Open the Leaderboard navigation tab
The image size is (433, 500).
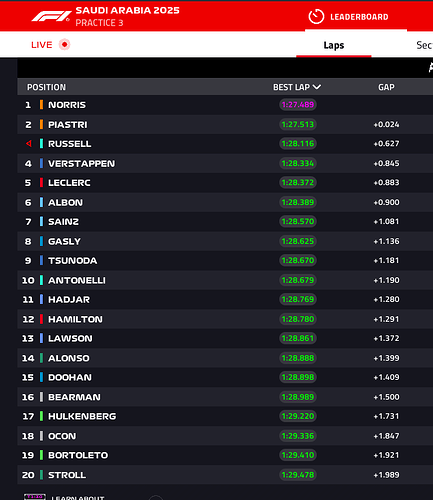[x=356, y=17]
